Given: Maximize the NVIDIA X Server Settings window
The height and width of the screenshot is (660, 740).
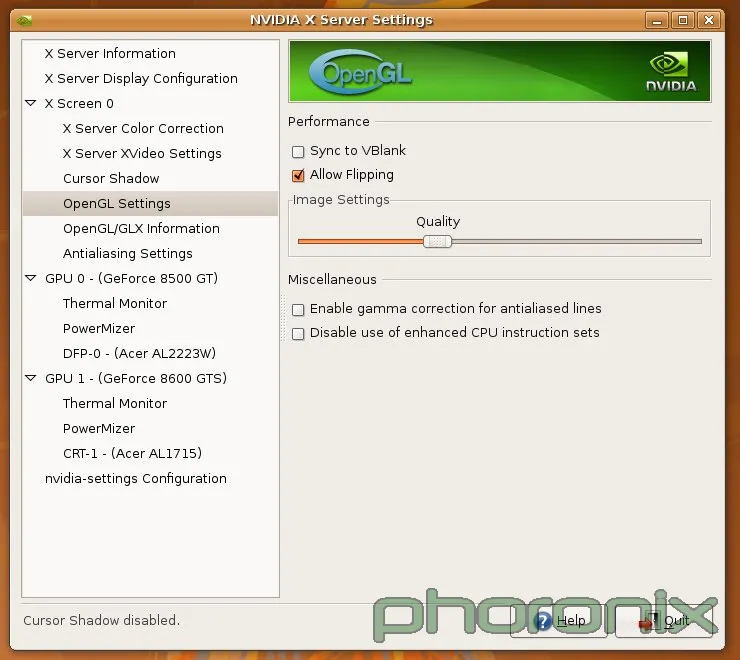Looking at the screenshot, I should 683,19.
